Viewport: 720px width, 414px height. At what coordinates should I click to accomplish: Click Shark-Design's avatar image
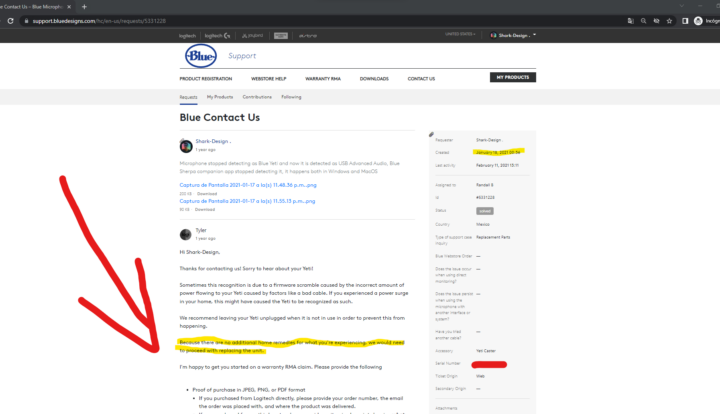(186, 146)
